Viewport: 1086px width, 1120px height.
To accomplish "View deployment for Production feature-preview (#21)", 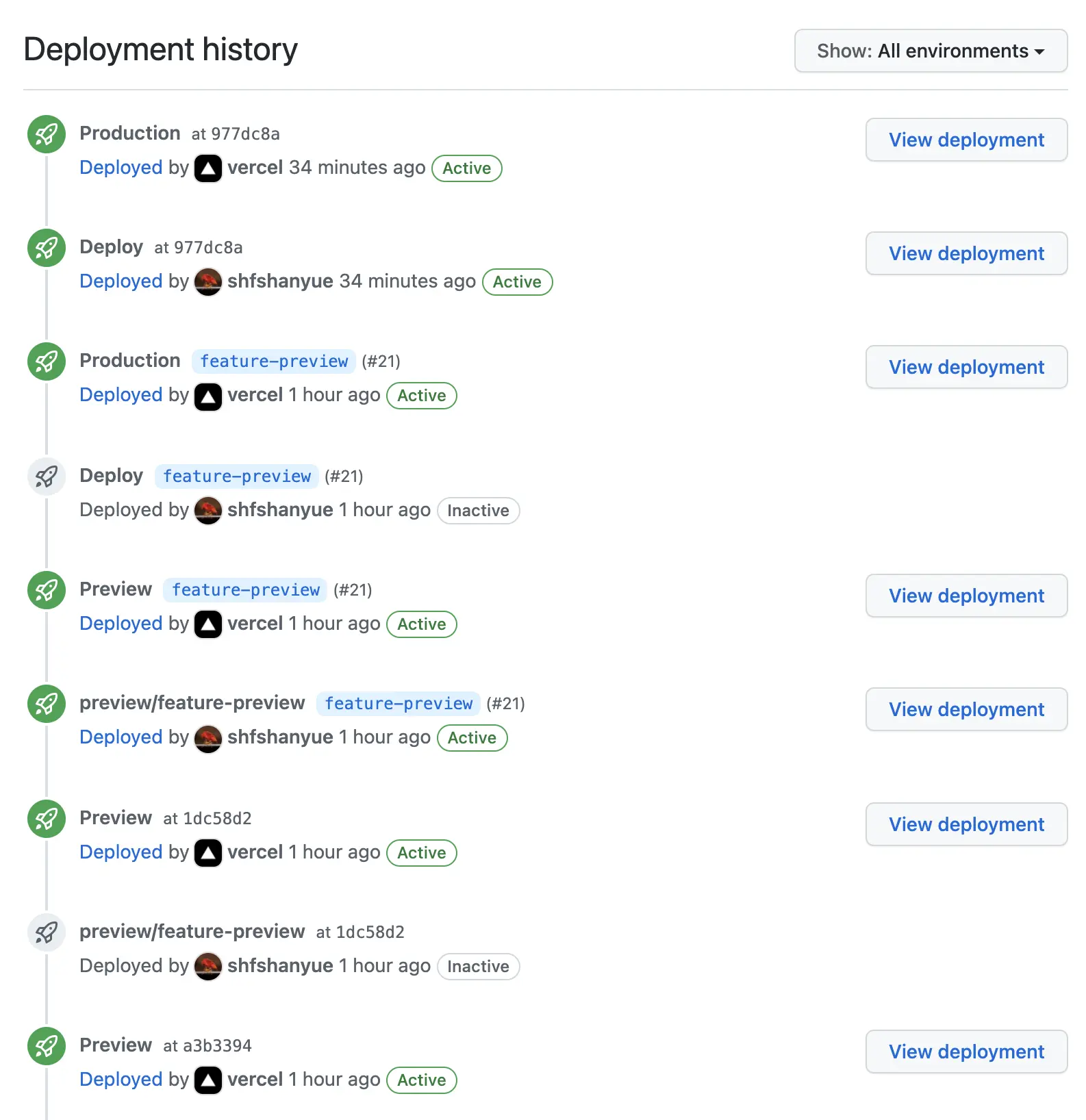I will (966, 367).
